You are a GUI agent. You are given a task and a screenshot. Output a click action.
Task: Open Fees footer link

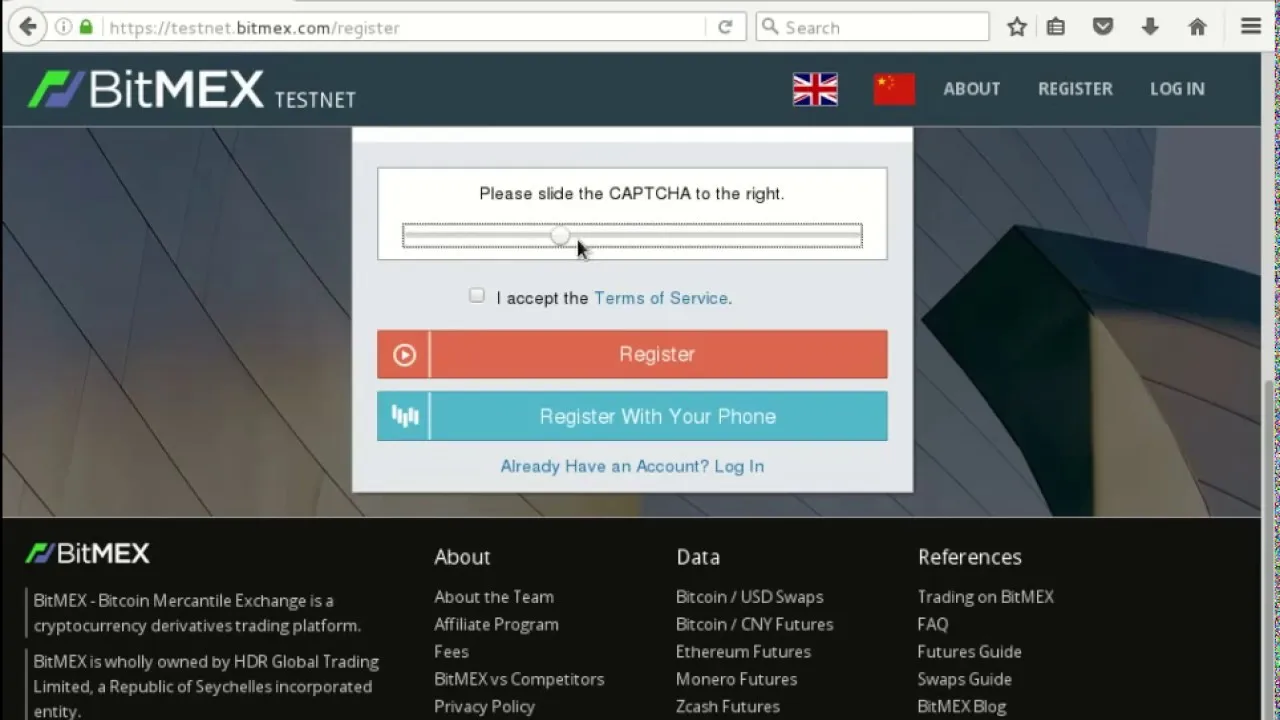451,651
